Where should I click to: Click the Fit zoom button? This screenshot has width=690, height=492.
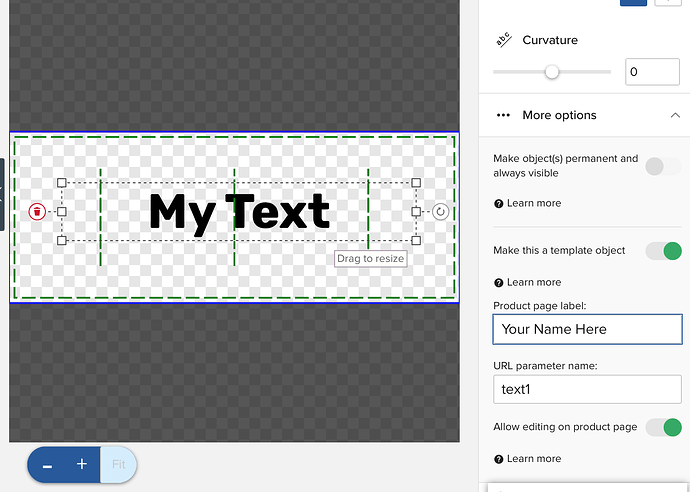118,464
